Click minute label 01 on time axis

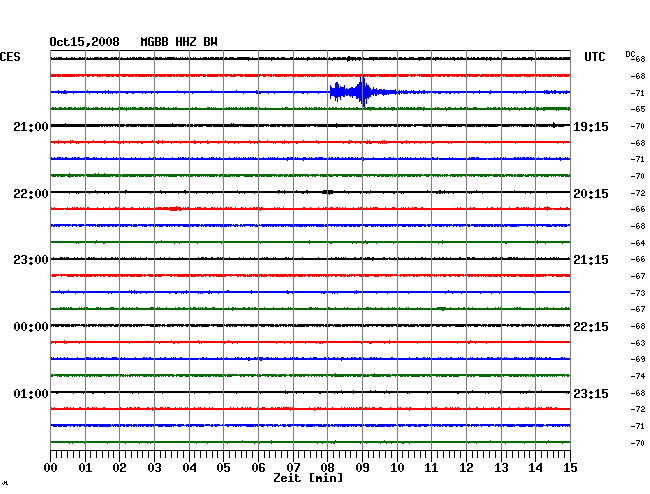(x=85, y=467)
